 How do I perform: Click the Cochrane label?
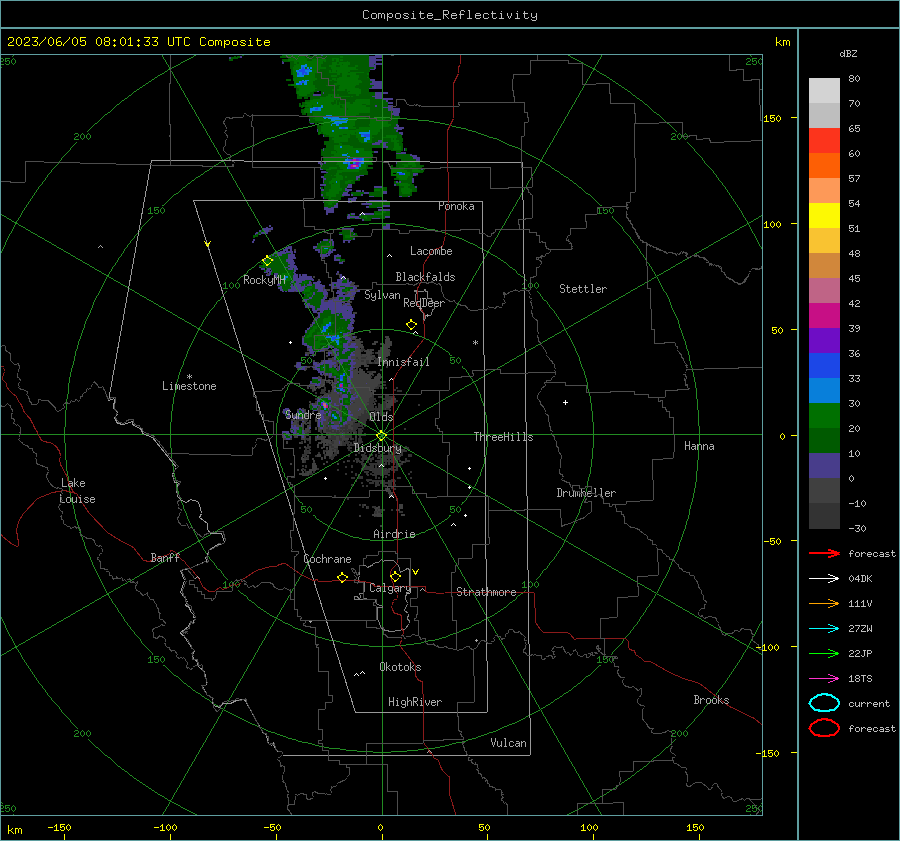pyautogui.click(x=327, y=559)
